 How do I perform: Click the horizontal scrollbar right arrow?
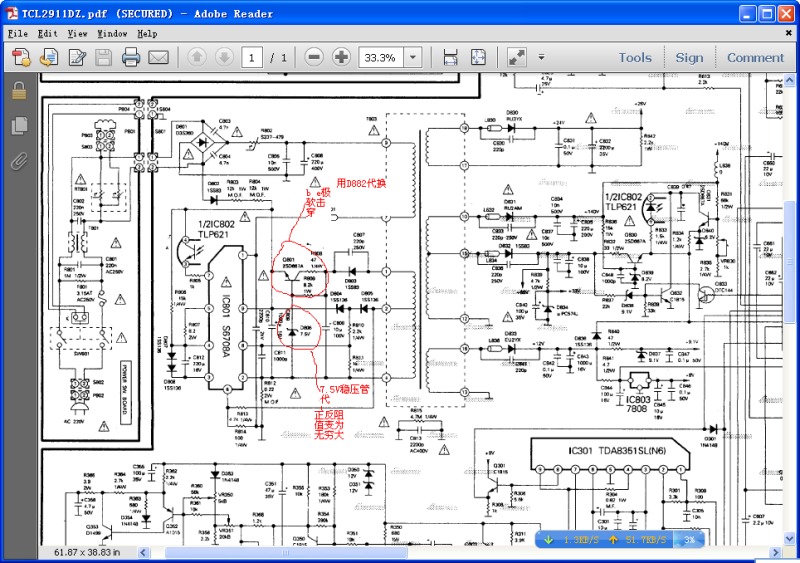click(x=776, y=552)
